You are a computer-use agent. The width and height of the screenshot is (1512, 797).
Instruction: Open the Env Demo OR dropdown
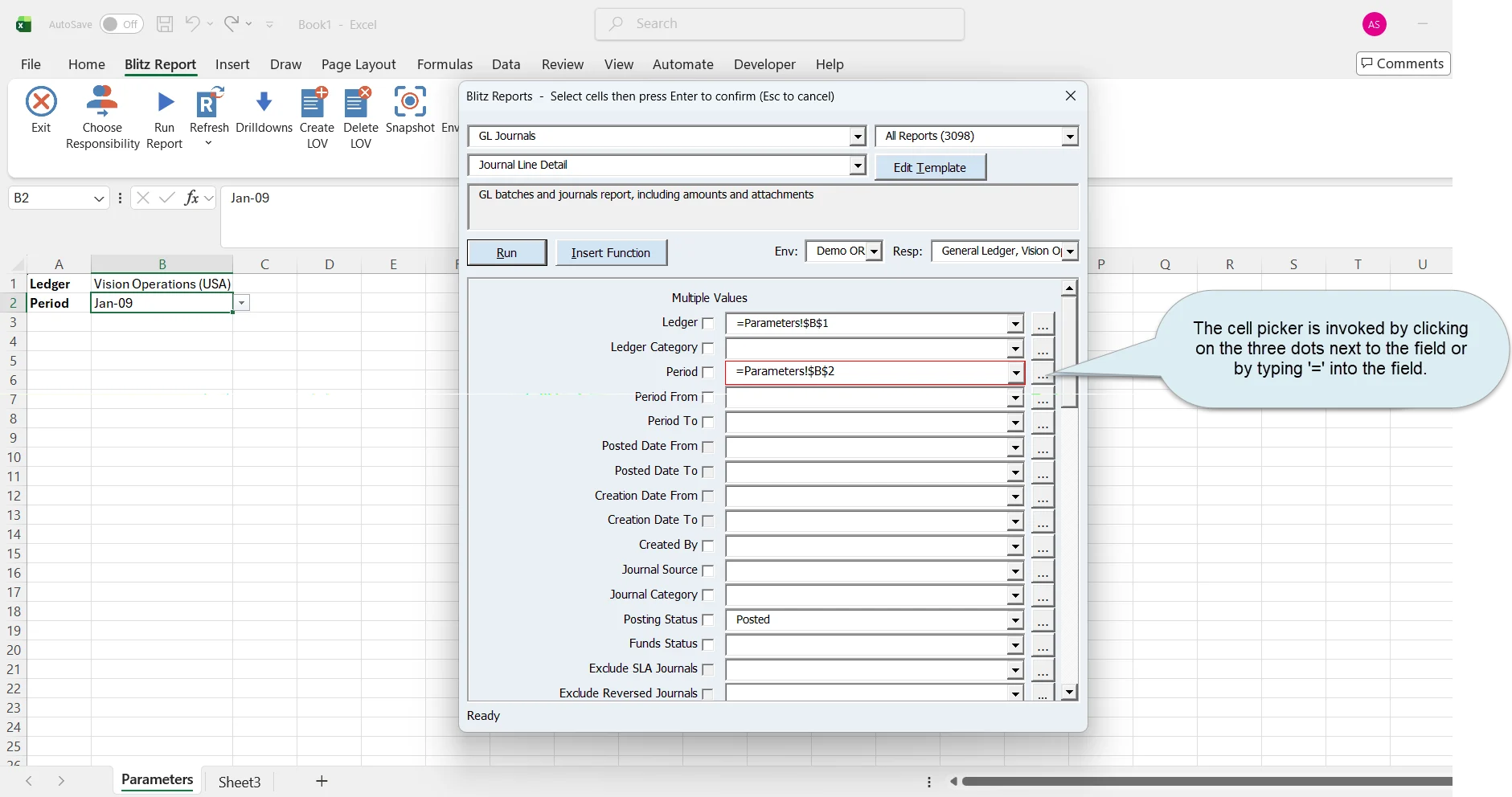874,251
